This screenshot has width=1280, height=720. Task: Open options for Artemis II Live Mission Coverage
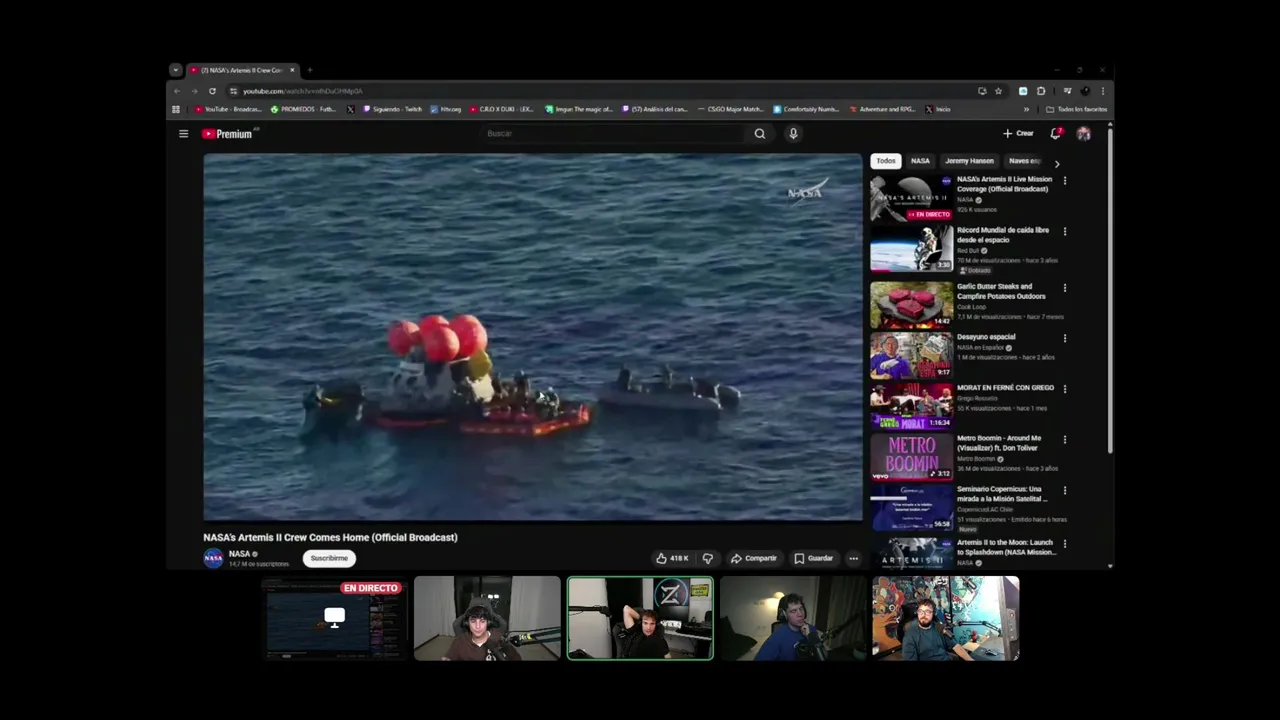tap(1064, 181)
